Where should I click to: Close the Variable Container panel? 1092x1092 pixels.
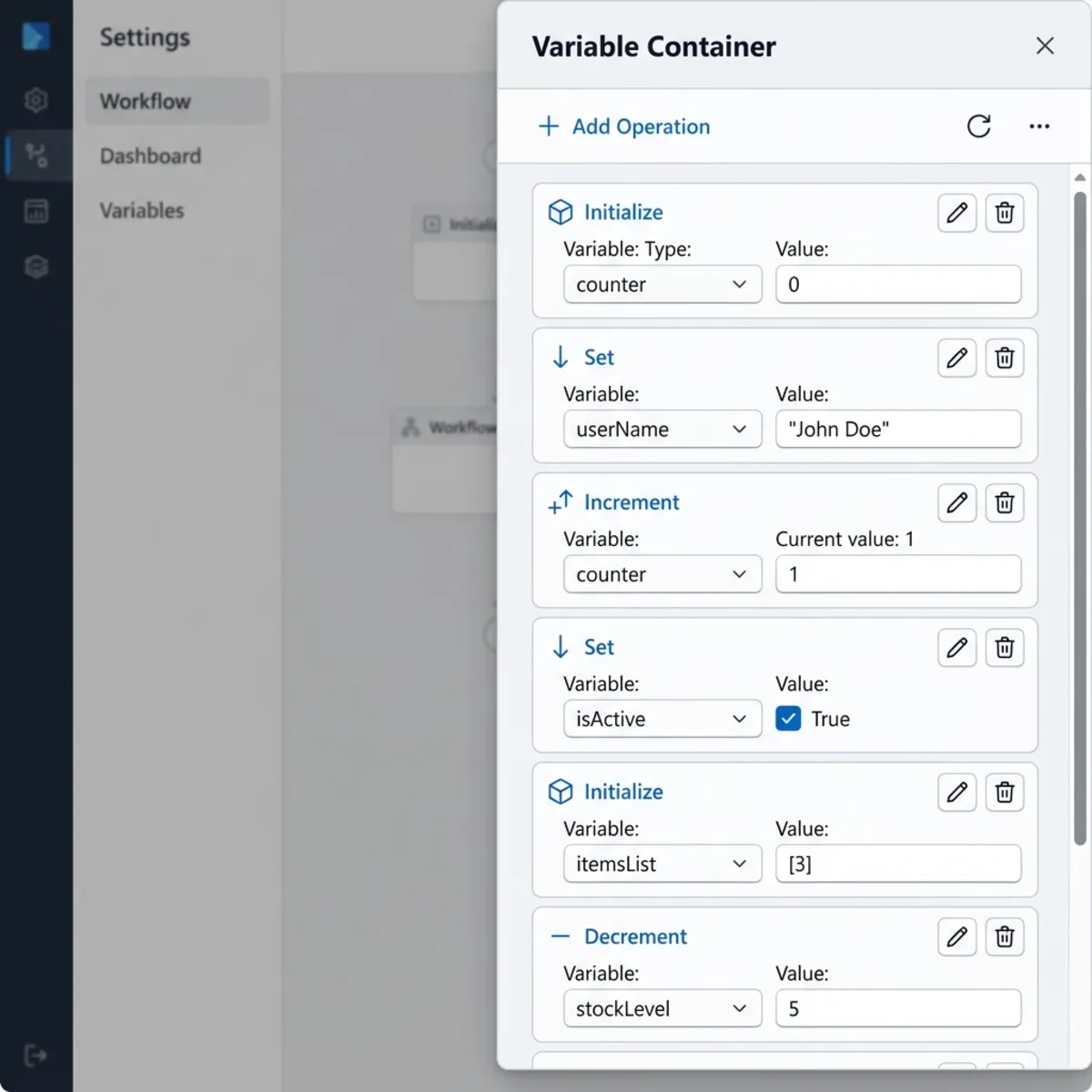pyautogui.click(x=1045, y=45)
